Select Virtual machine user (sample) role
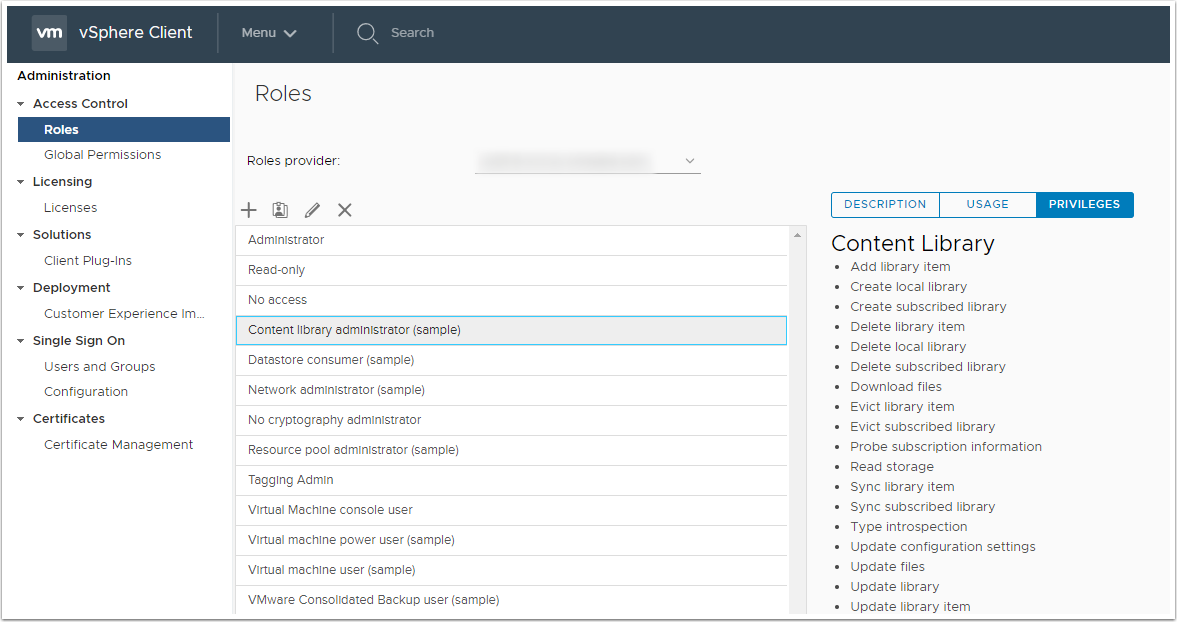The width and height of the screenshot is (1177, 622). (x=511, y=570)
